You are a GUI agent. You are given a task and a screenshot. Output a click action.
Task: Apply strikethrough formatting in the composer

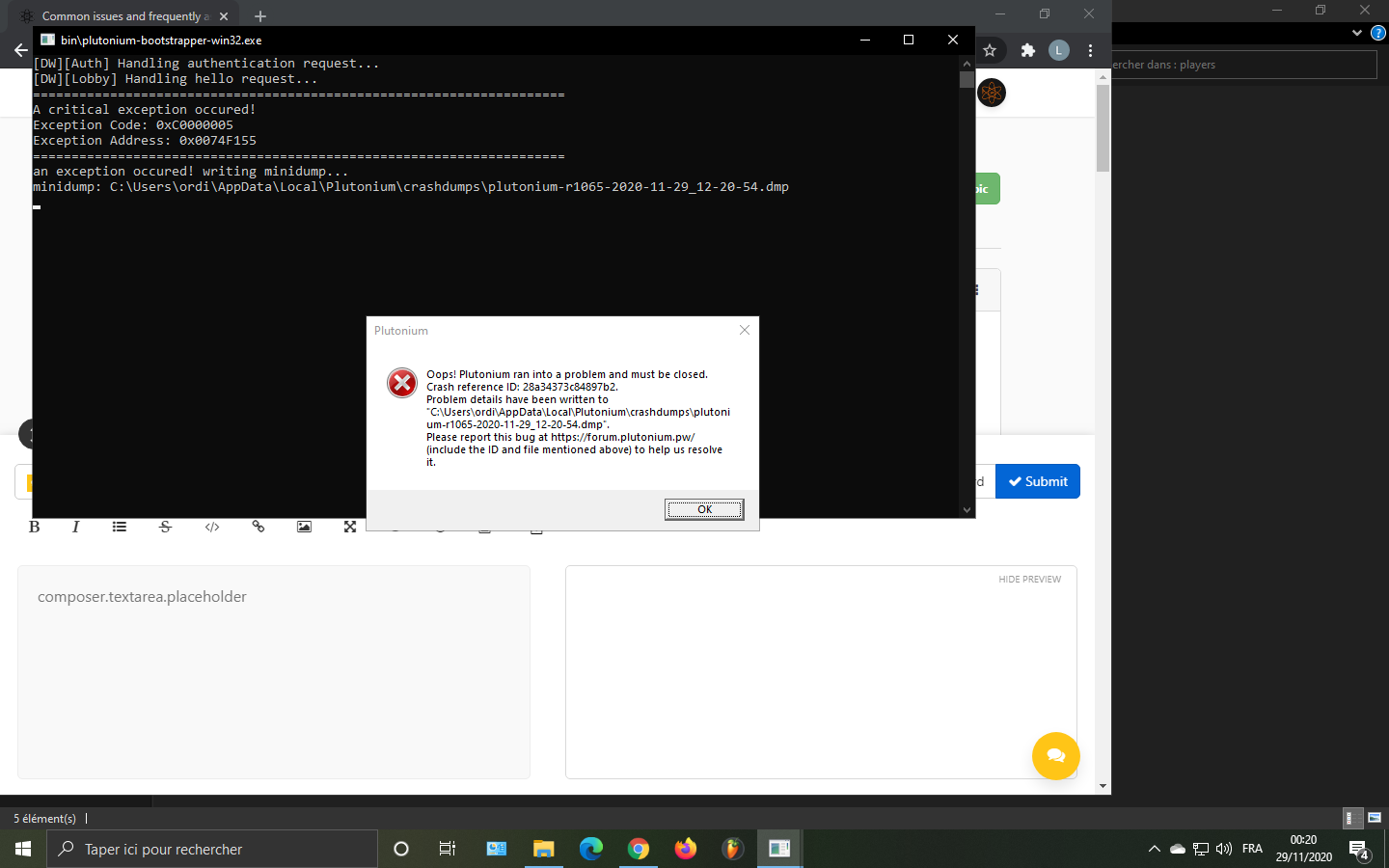pos(165,527)
